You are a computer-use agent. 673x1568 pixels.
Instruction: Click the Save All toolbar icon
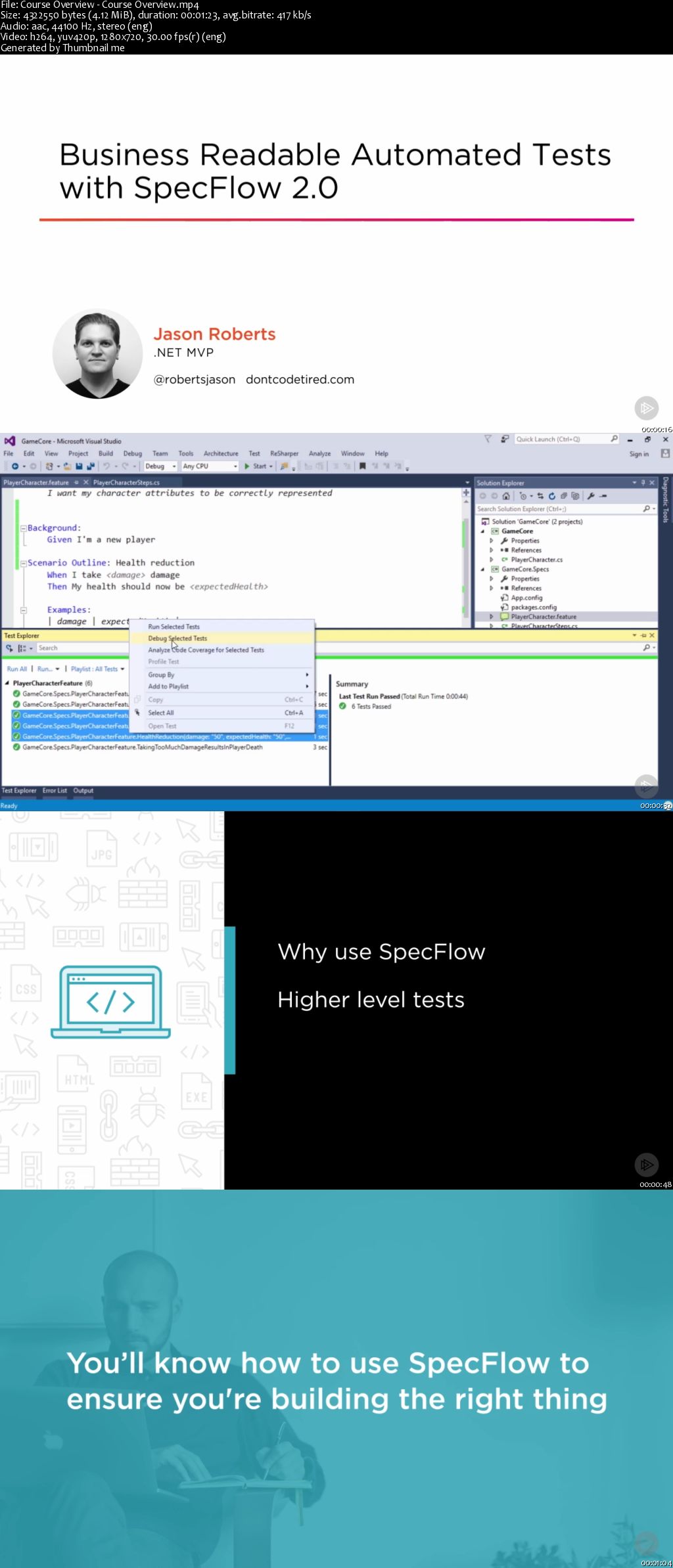click(91, 466)
